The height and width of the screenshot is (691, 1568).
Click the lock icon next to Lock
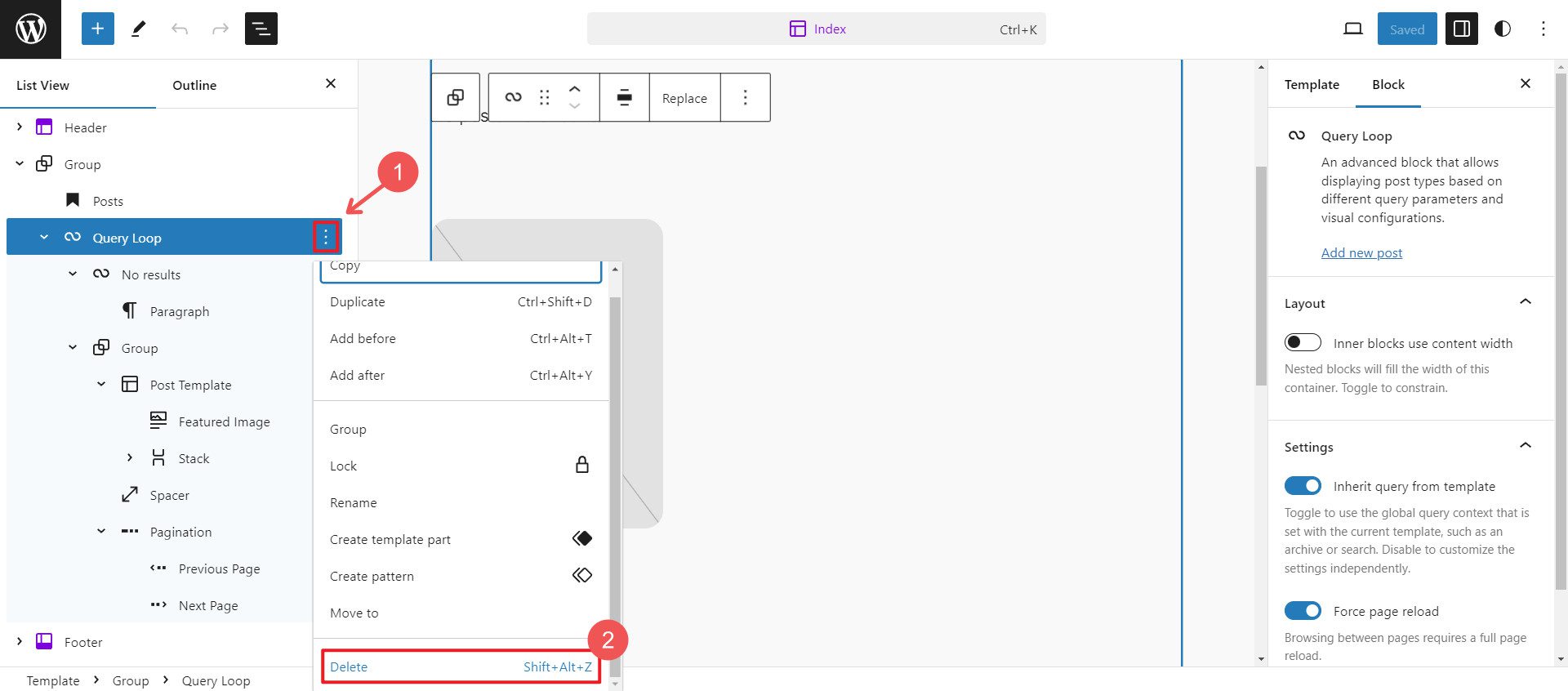click(x=582, y=465)
